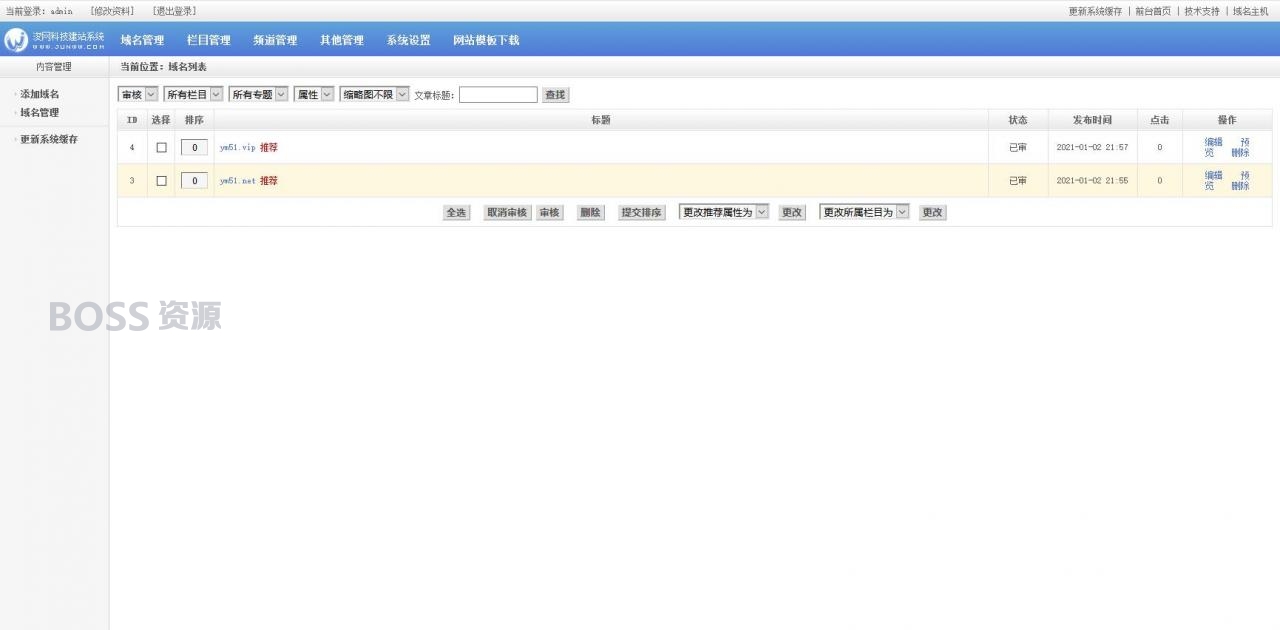1280x630 pixels.
Task: Open the 域名管理 top menu
Action: coord(142,40)
